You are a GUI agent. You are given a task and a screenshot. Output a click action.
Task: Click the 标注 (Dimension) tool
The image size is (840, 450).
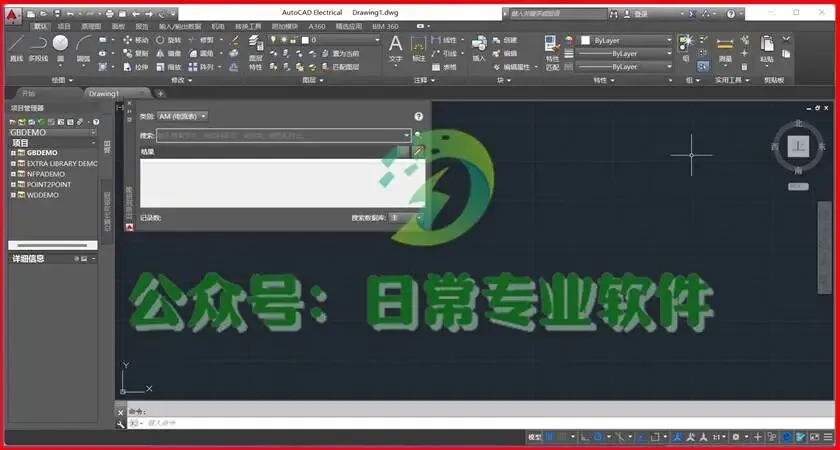418,49
